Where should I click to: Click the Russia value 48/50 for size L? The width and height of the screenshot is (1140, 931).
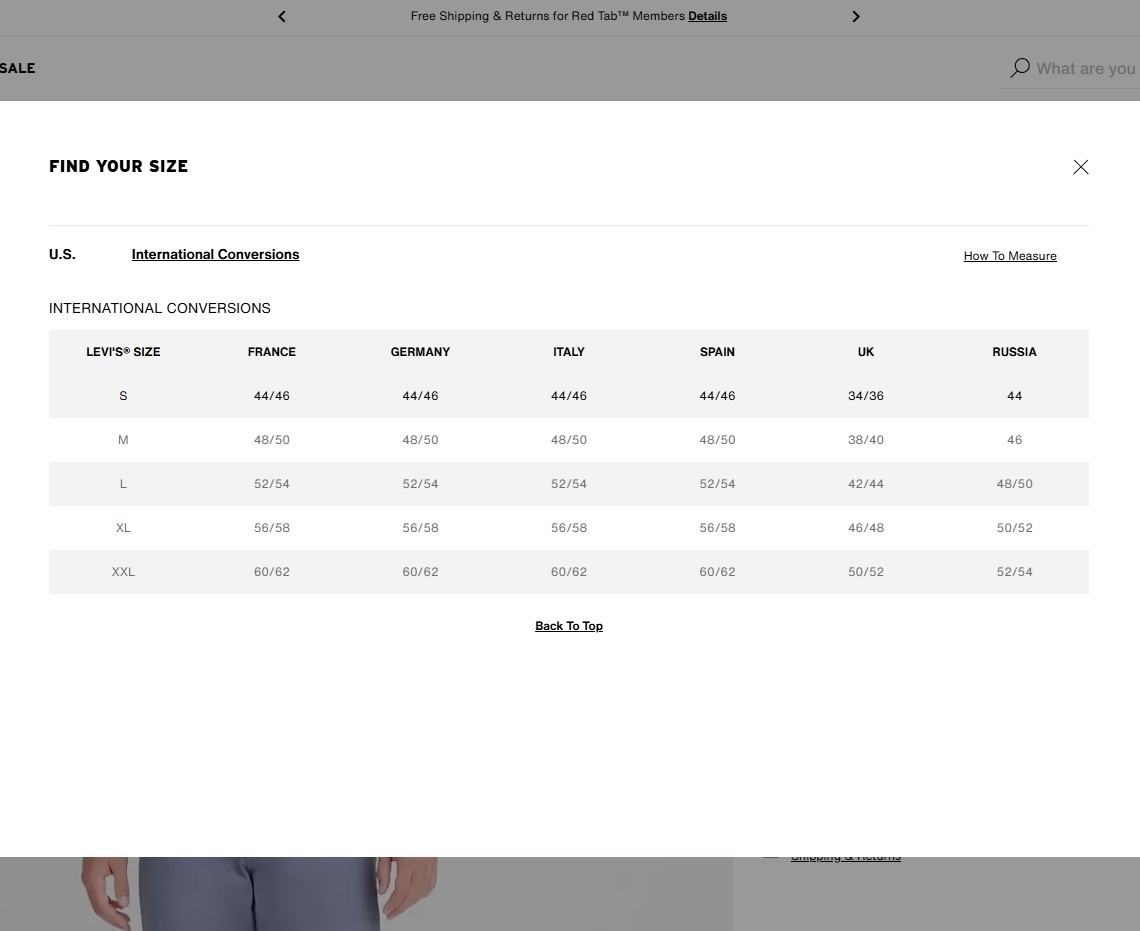pyautogui.click(x=1014, y=484)
